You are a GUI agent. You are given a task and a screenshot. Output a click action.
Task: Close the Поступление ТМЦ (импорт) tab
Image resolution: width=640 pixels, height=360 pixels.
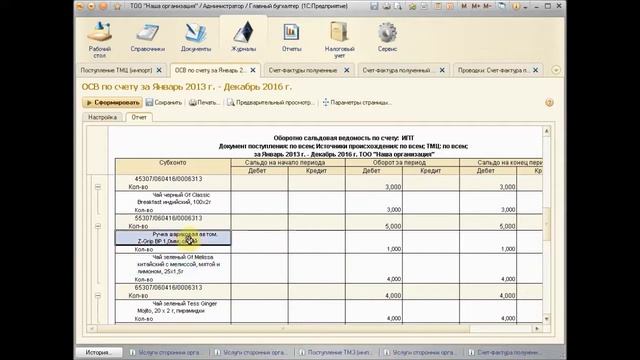pos(159,70)
